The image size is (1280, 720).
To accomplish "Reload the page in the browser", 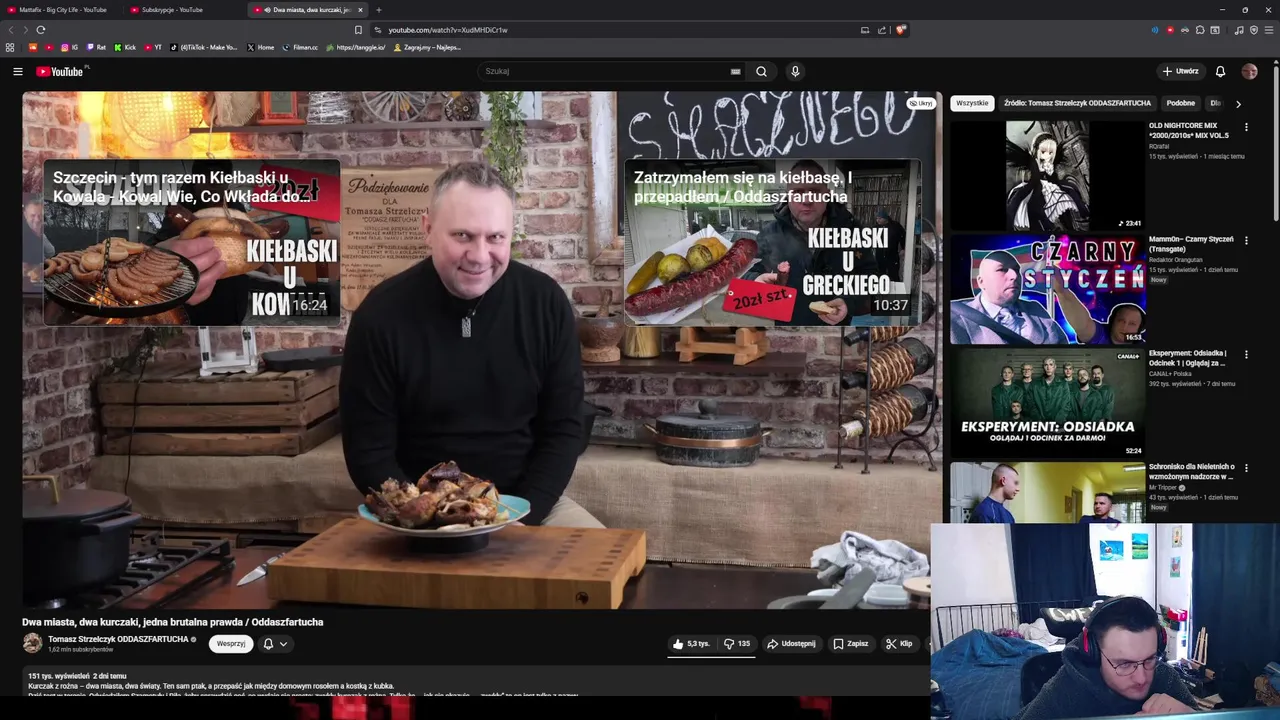I will pos(41,30).
